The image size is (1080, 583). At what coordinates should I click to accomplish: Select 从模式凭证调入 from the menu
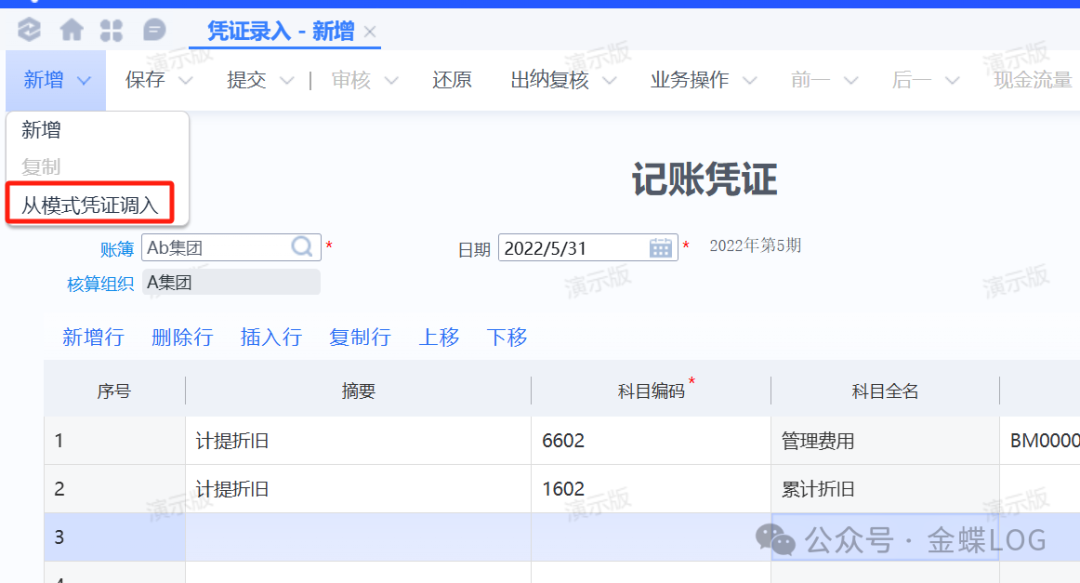pyautogui.click(x=90, y=204)
